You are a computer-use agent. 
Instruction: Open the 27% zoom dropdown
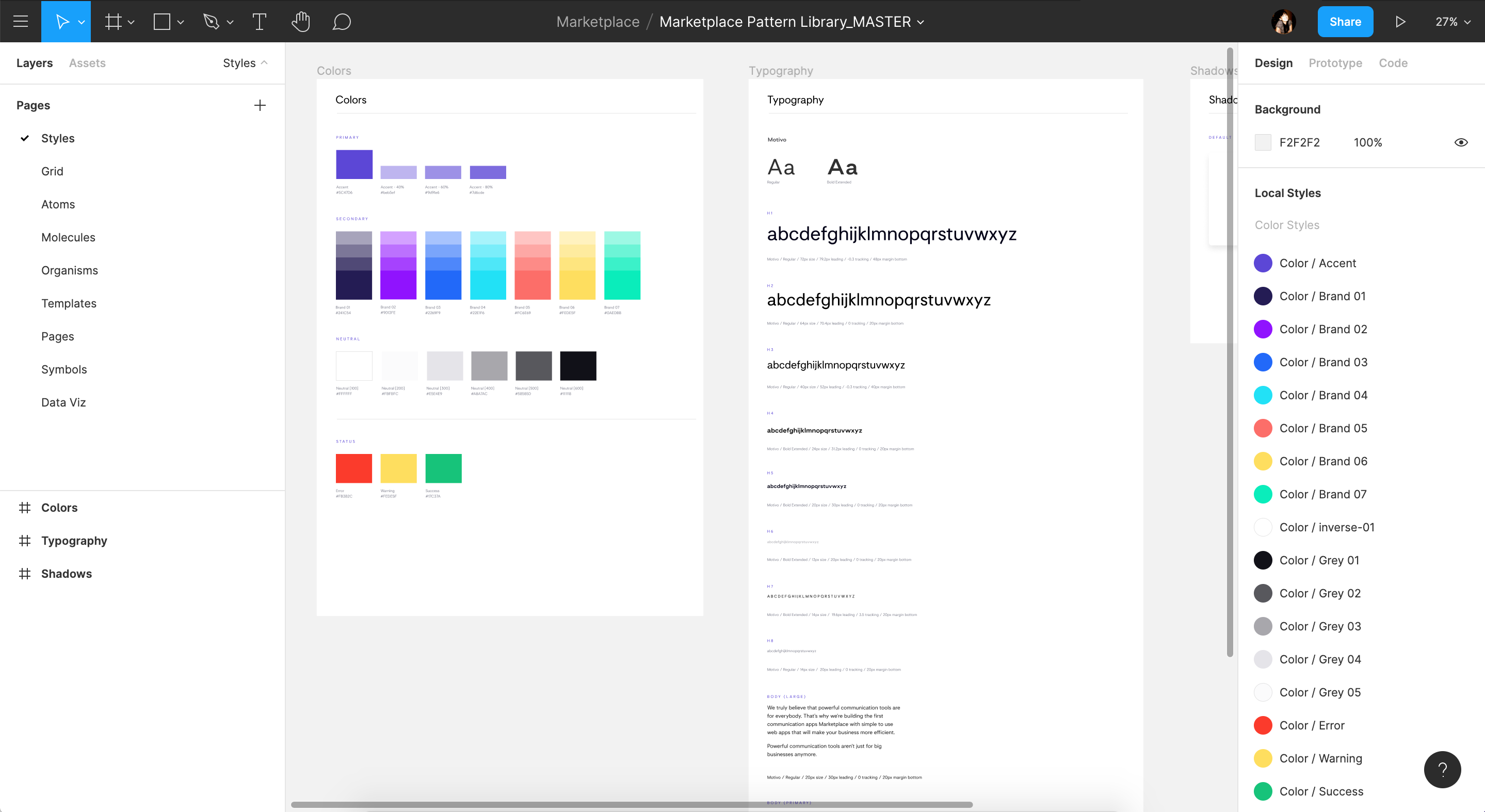pyautogui.click(x=1452, y=21)
